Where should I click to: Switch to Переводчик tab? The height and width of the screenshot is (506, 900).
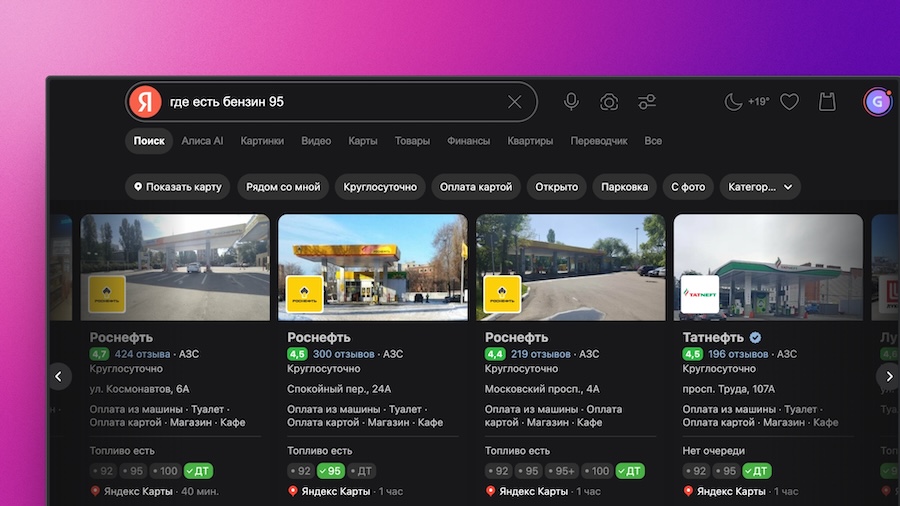click(x=599, y=141)
